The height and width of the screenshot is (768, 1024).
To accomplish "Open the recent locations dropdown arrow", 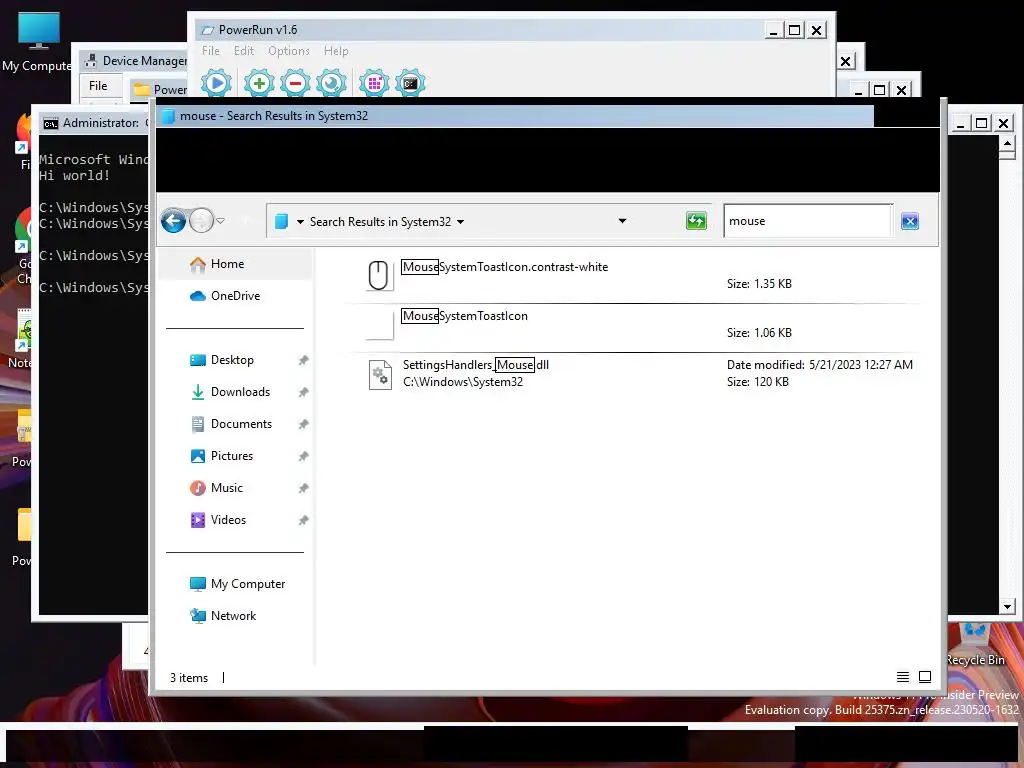I will point(221,221).
